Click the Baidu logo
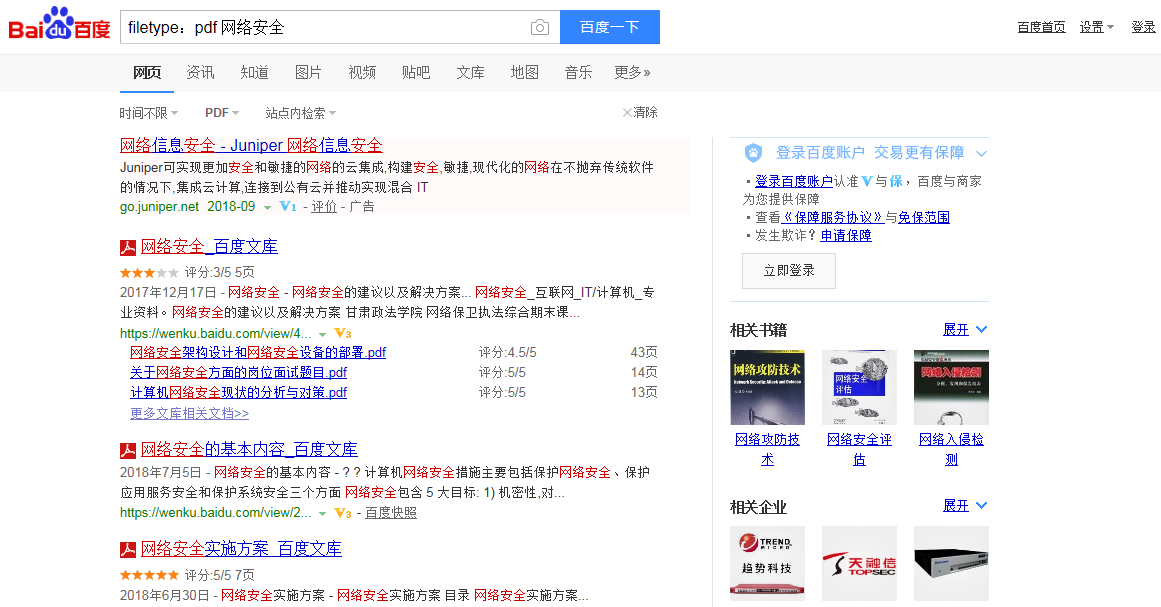1161x607 pixels. tap(59, 24)
